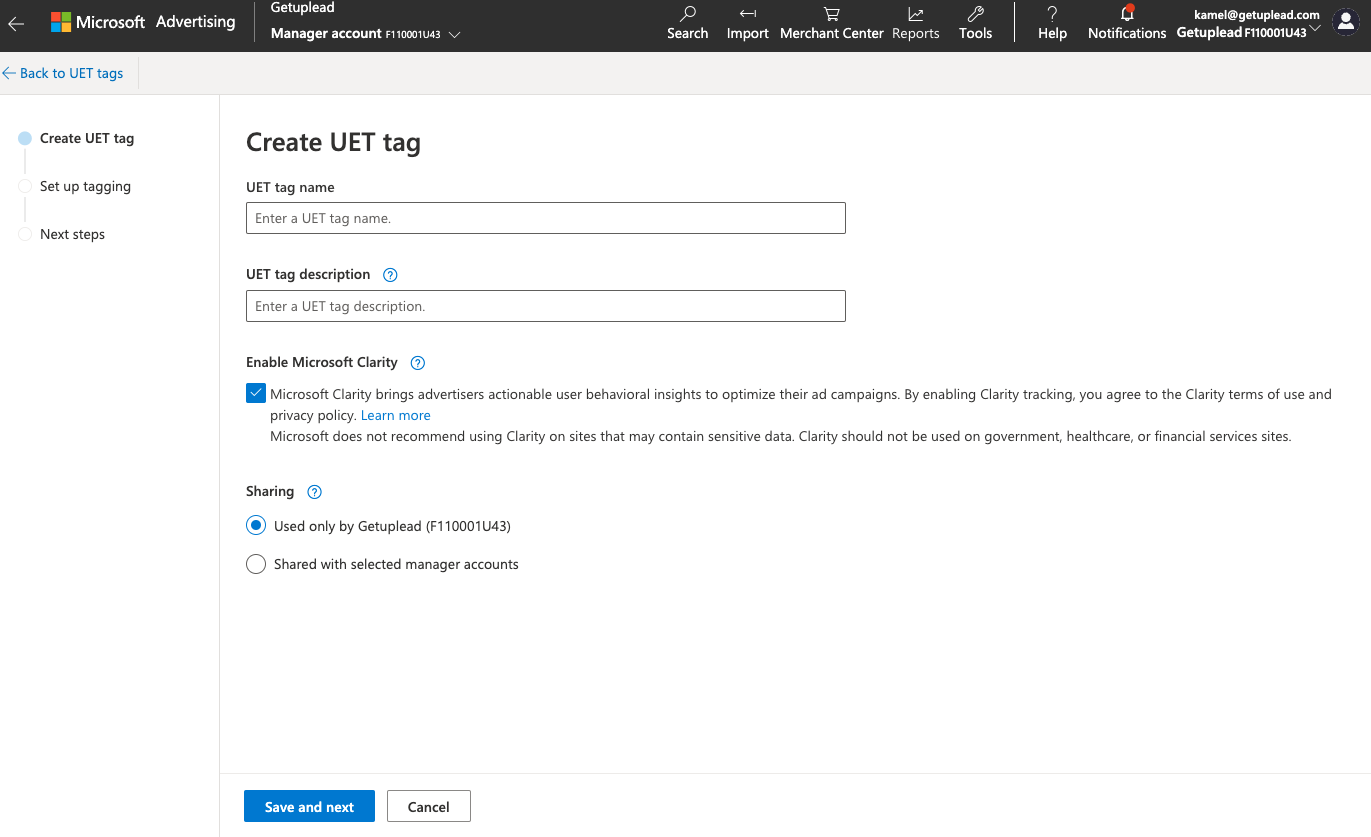Click kamel@getuplead.com account email
Image resolution: width=1371 pixels, height=837 pixels.
1257,15
